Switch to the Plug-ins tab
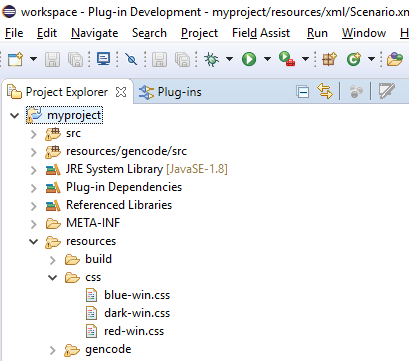Screen dimensions: 409x361 point(170,92)
